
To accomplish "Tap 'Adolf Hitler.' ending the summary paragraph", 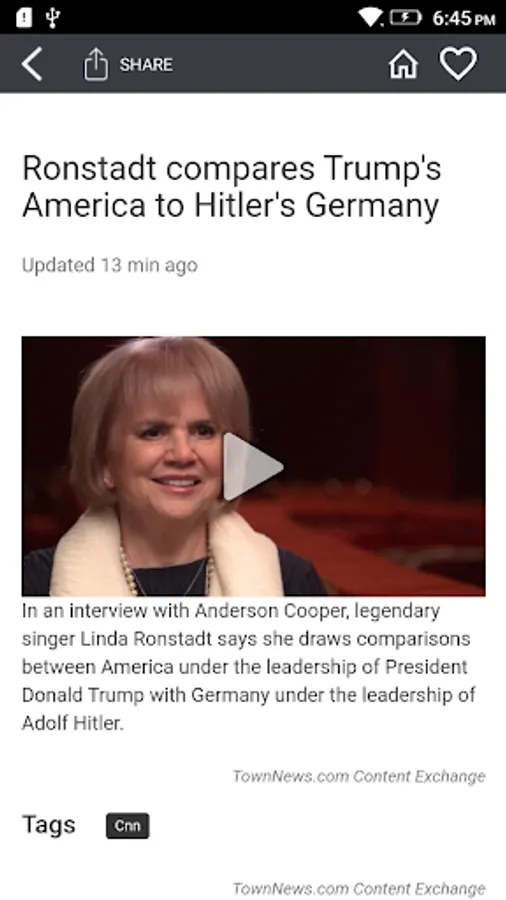I will pos(72,723).
